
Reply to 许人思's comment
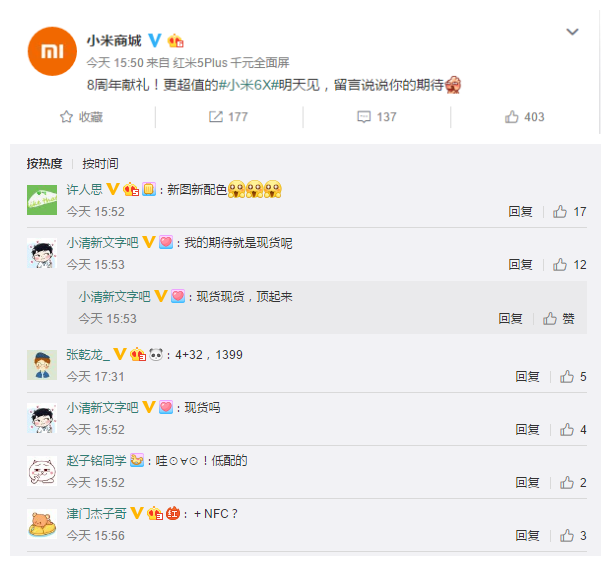point(520,212)
